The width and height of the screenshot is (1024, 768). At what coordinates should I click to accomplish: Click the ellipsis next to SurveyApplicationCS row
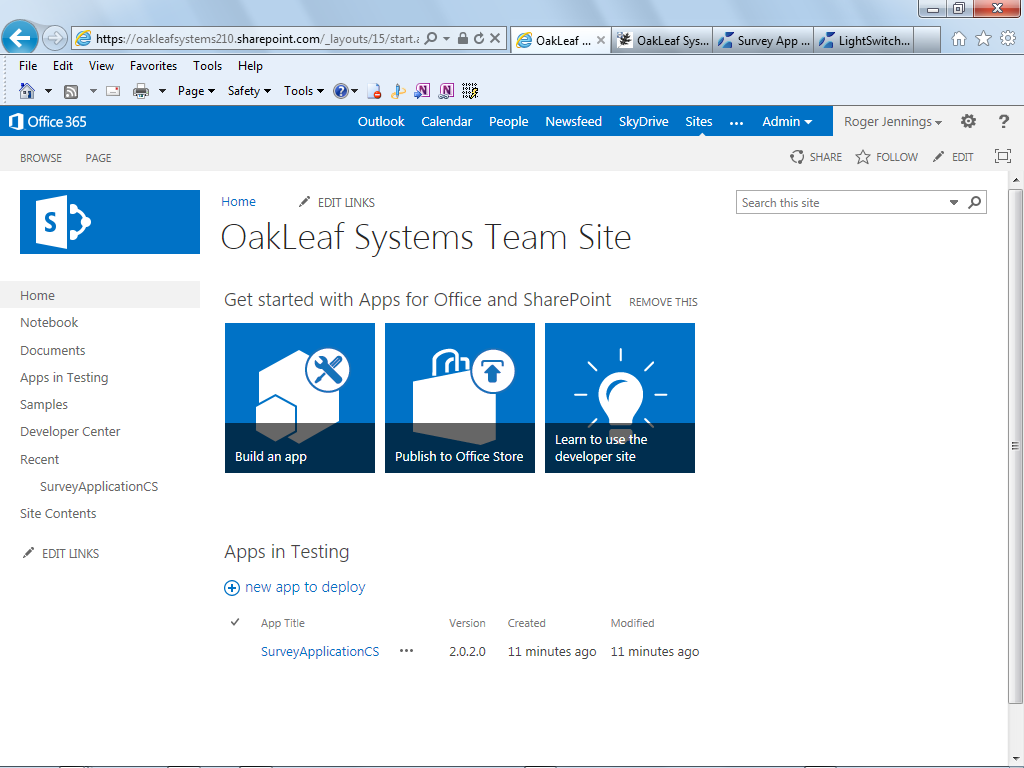pos(406,651)
